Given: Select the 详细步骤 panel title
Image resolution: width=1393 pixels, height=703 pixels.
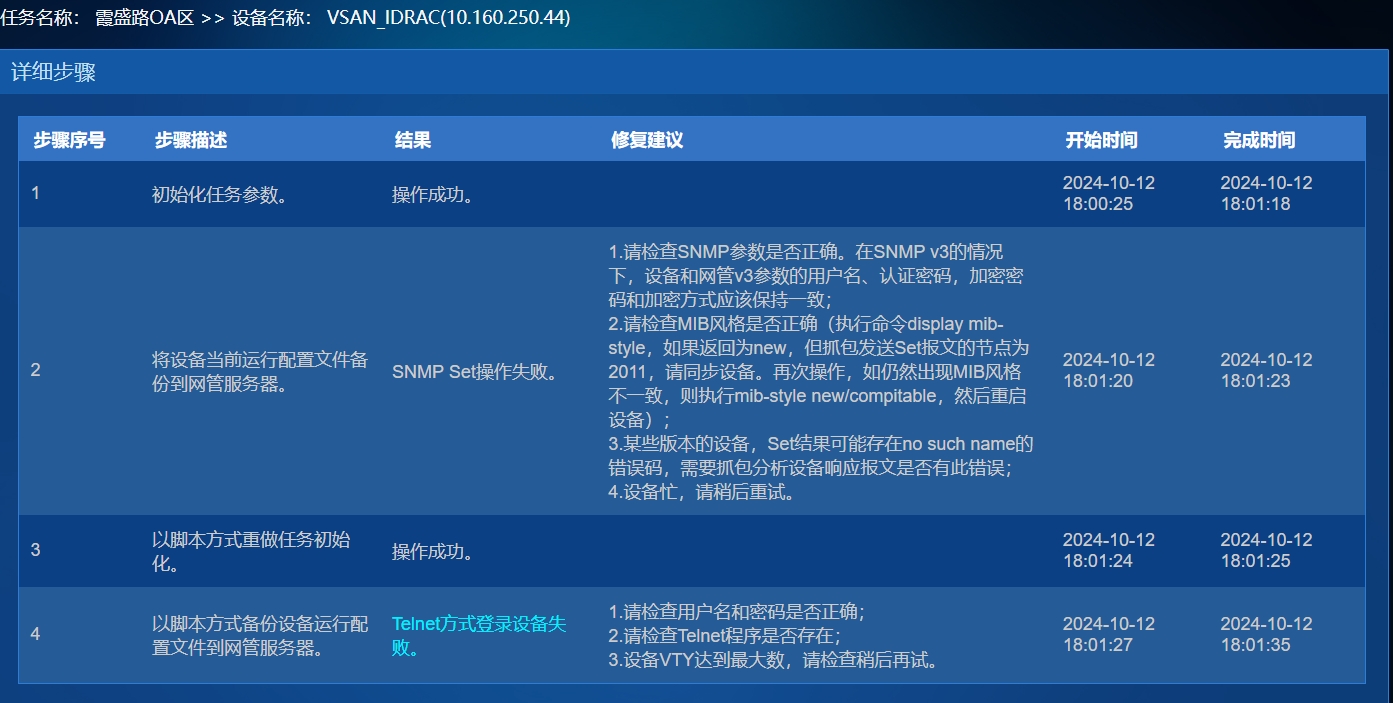Looking at the screenshot, I should pos(53,72).
